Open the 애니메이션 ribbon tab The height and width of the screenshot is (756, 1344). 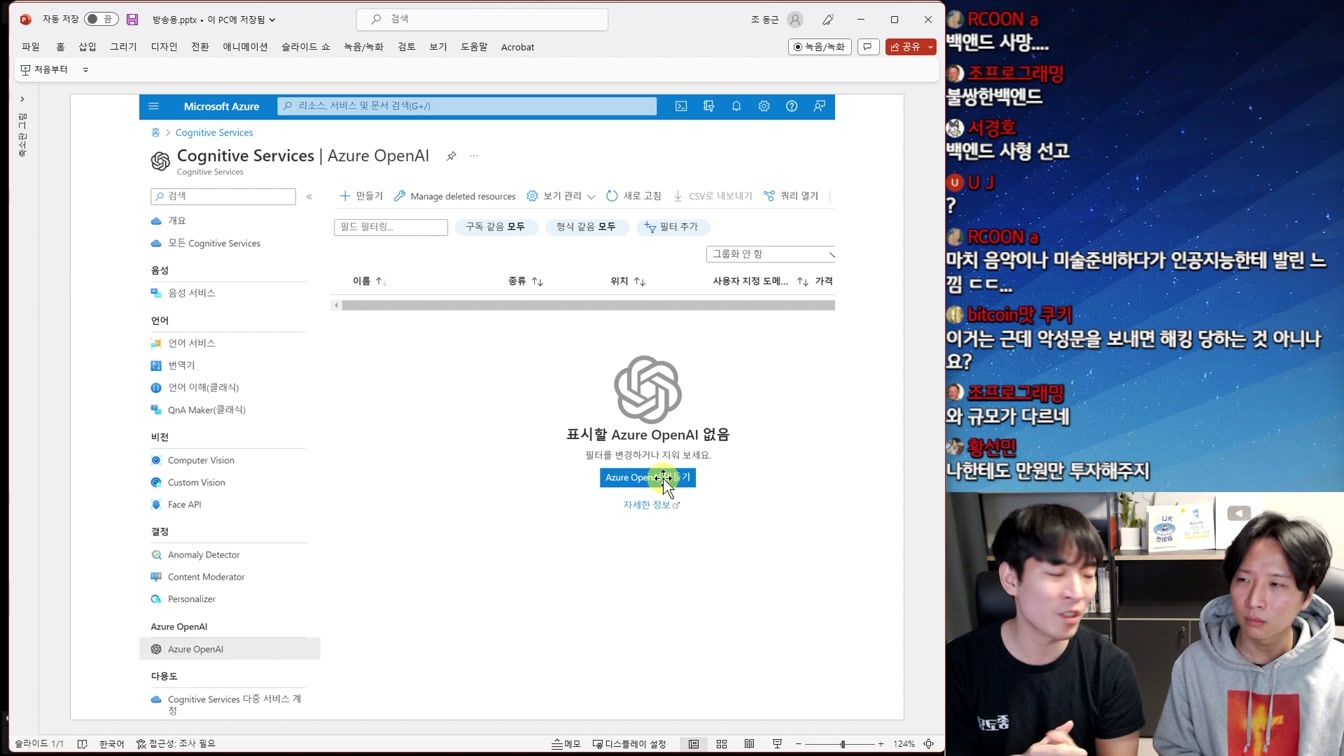pyautogui.click(x=245, y=47)
